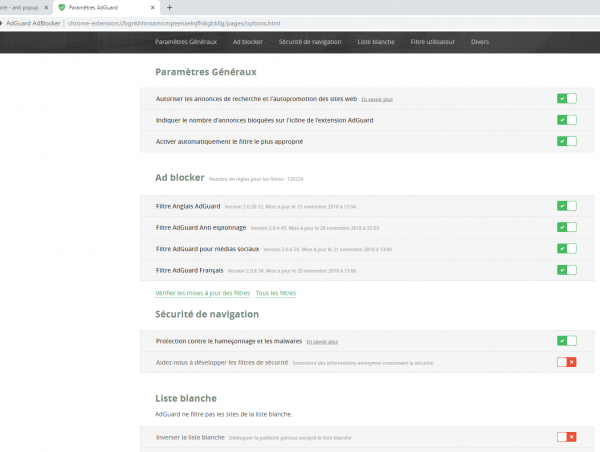
Task: Click 'Vérifier les mises à jour des filtres' link
Action: click(202, 293)
